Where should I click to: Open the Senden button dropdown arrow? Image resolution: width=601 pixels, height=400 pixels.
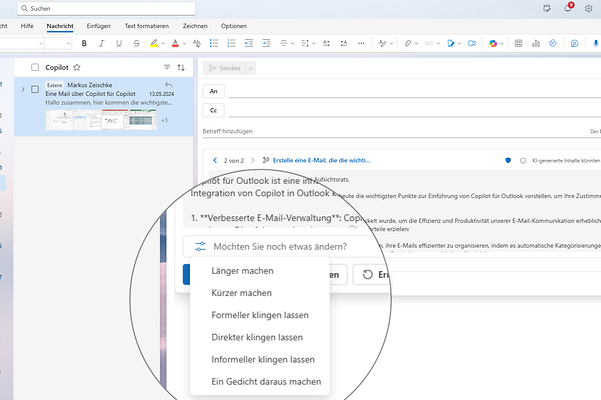(250, 67)
